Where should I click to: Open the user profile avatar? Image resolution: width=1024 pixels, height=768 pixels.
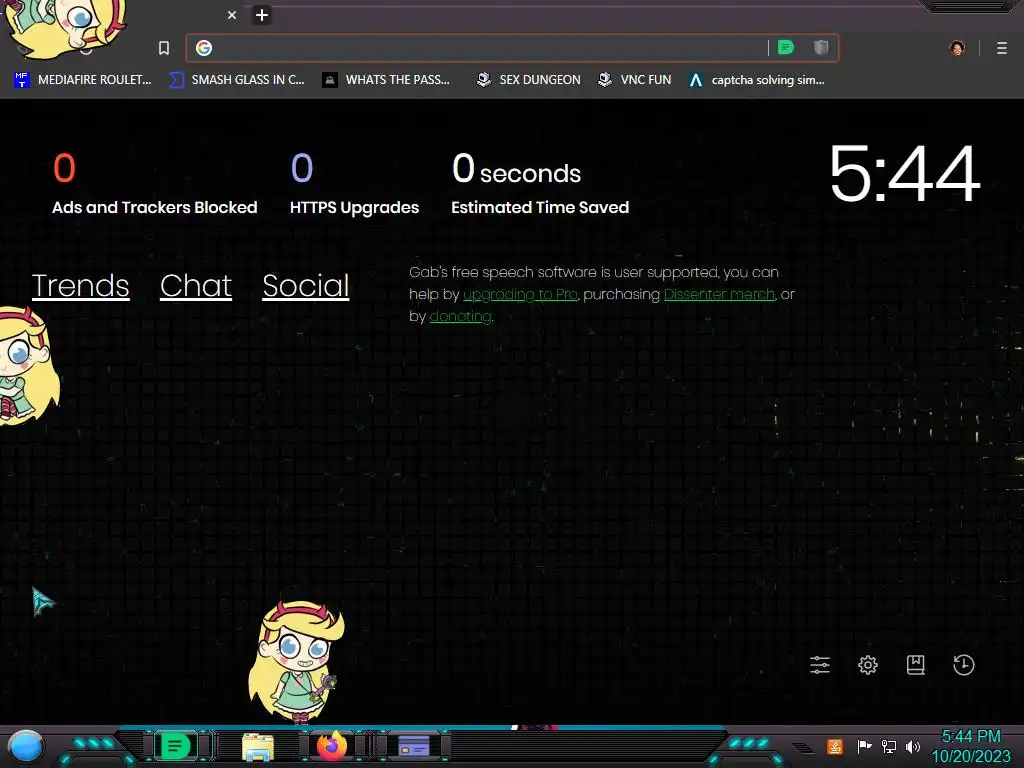pos(957,48)
